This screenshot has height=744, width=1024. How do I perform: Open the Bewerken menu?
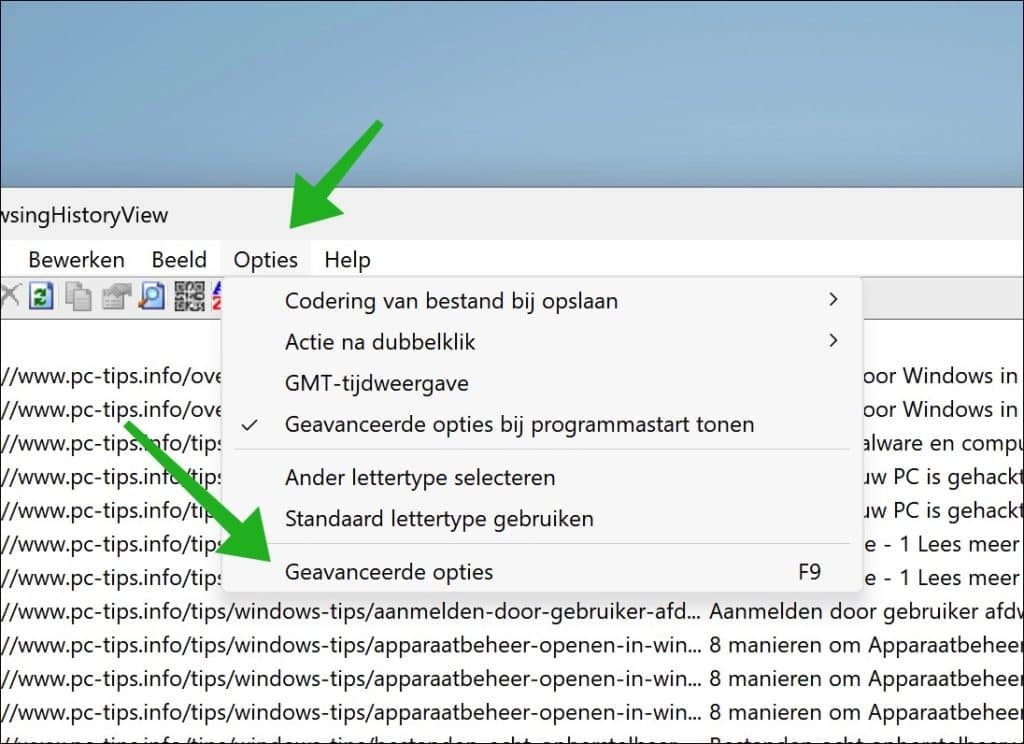[x=76, y=260]
